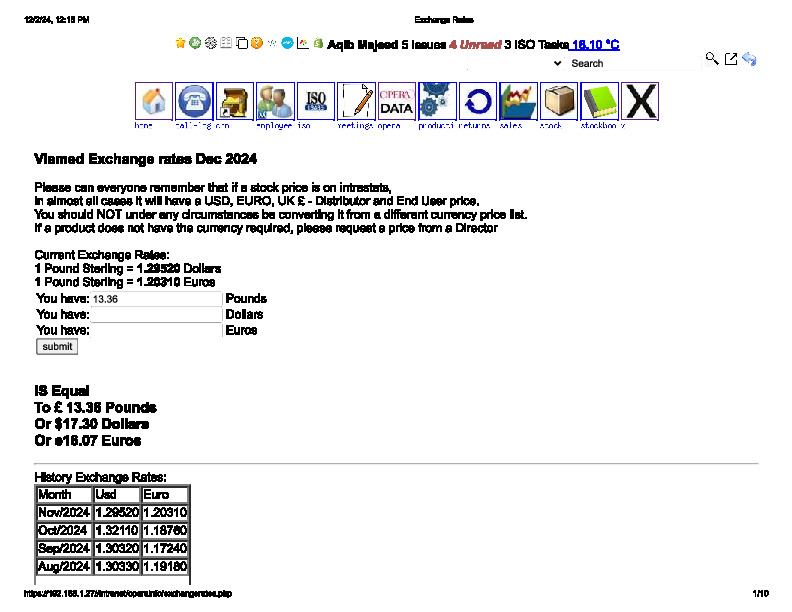
Task: Click the Dollars amount input field
Action: (x=156, y=314)
